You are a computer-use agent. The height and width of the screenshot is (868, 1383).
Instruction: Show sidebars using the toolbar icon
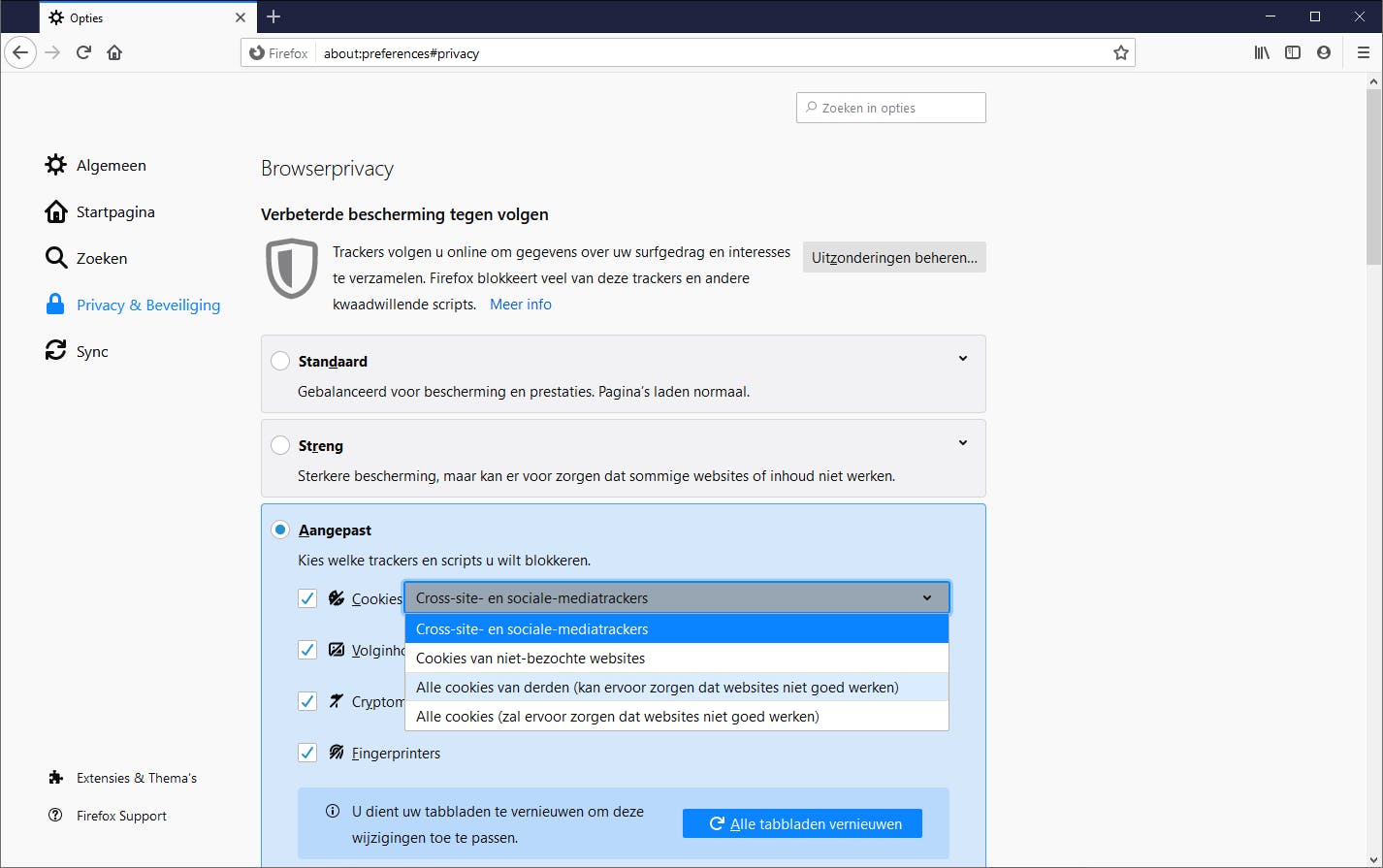[1293, 52]
